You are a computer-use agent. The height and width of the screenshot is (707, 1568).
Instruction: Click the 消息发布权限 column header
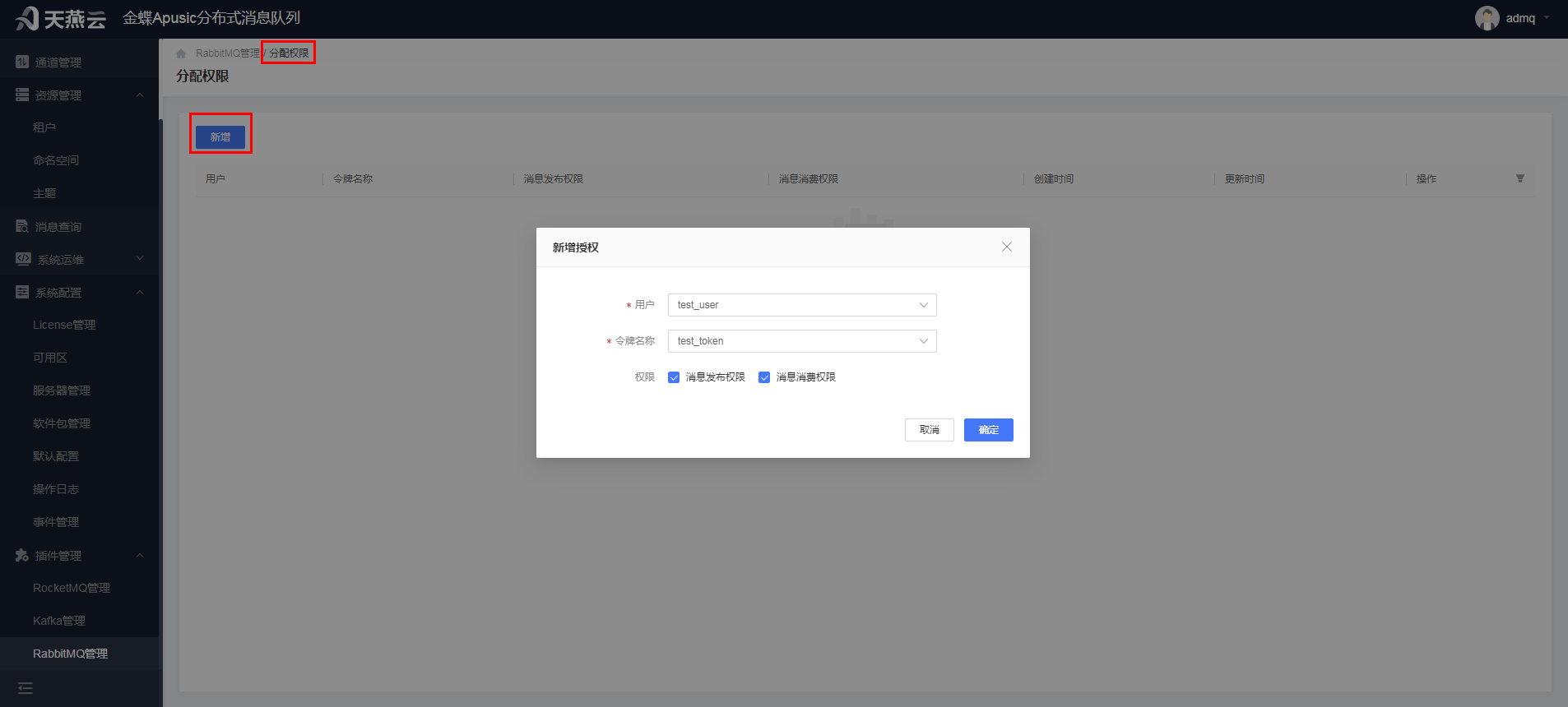(x=554, y=178)
